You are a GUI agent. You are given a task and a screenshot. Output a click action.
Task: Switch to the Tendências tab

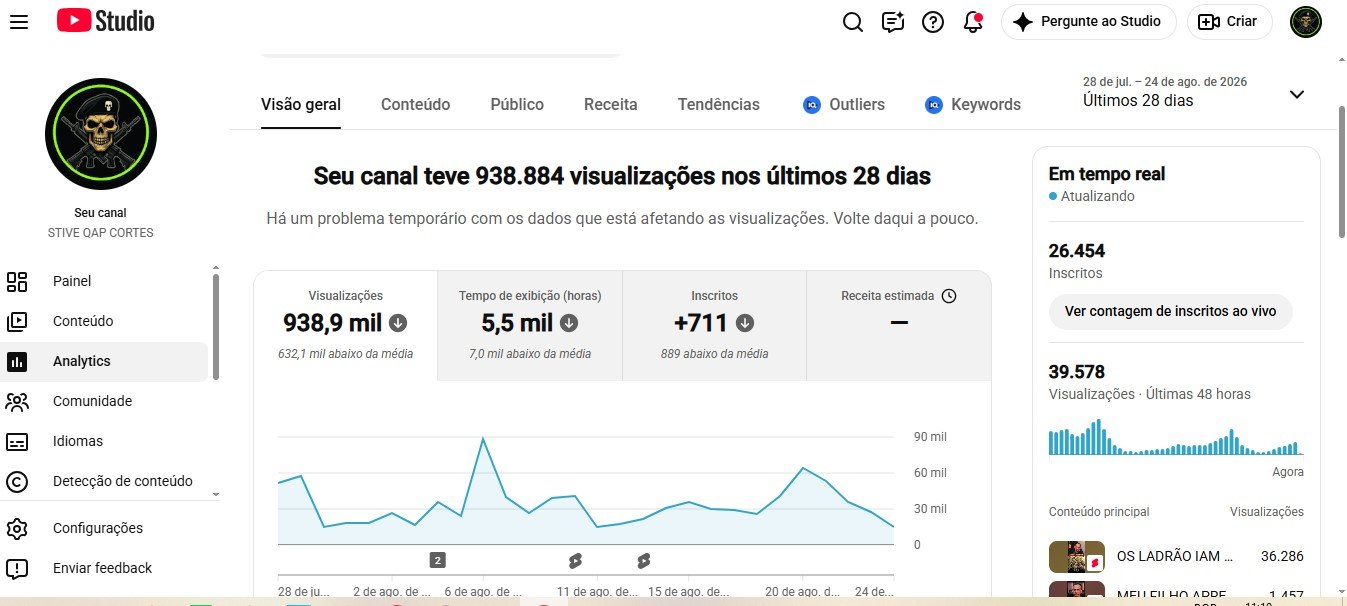coord(718,104)
